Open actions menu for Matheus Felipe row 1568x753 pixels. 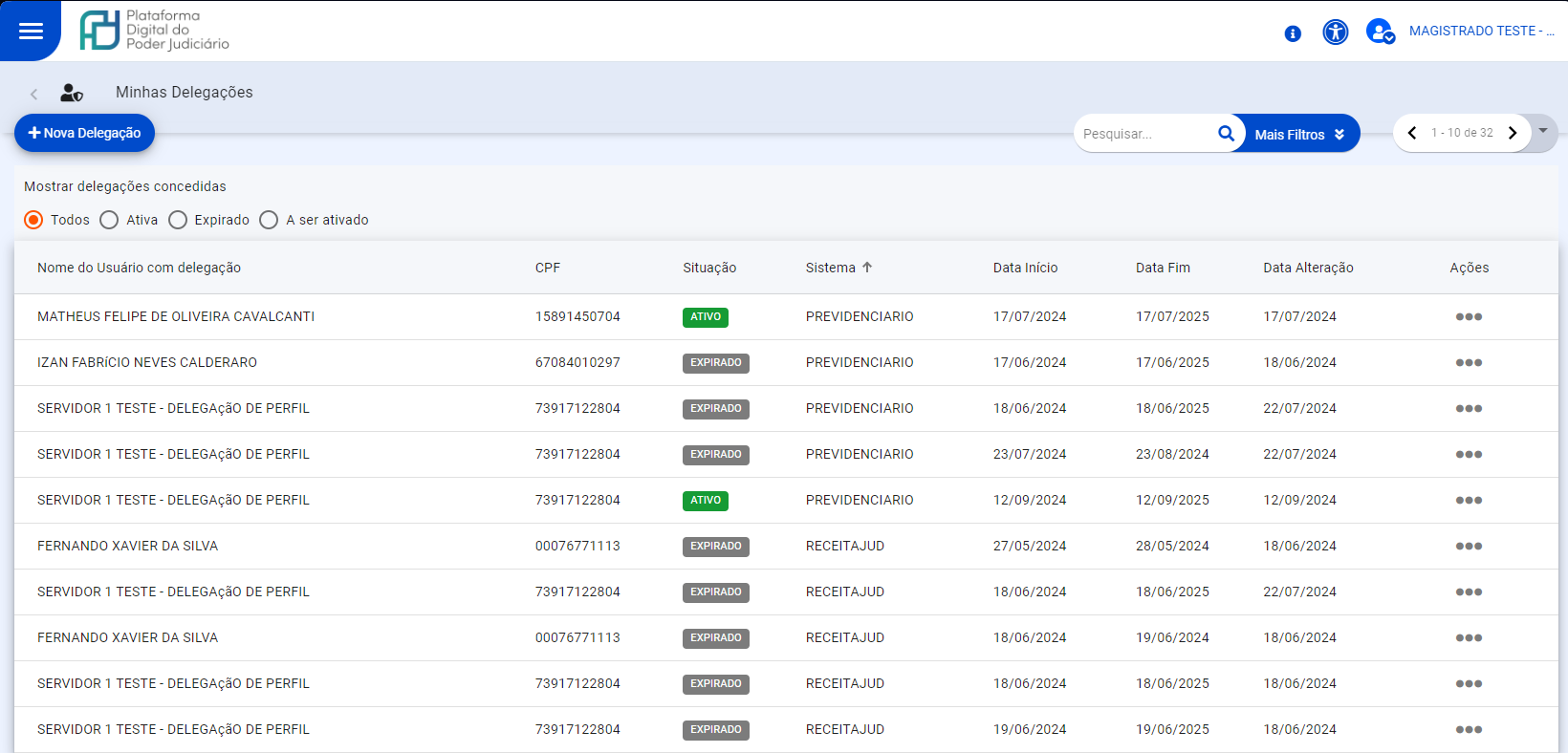click(x=1469, y=317)
